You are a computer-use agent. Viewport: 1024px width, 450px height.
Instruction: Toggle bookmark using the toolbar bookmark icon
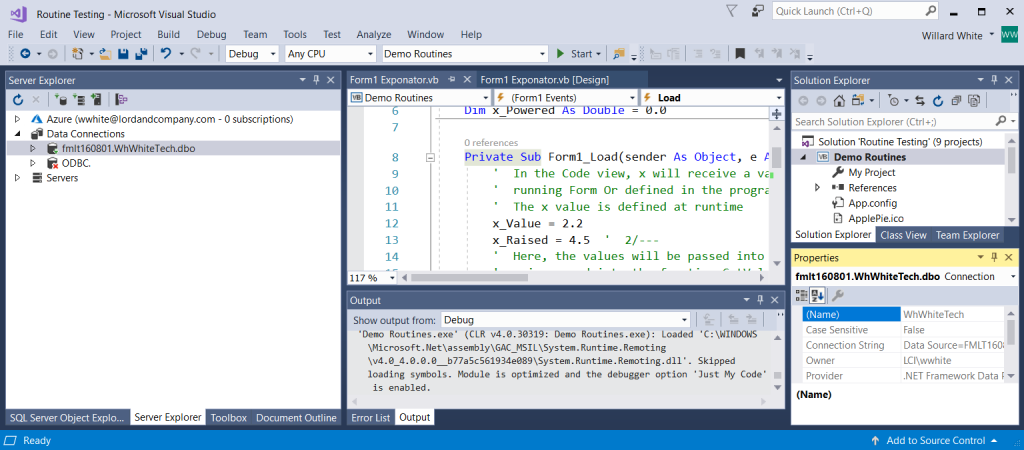[740, 53]
